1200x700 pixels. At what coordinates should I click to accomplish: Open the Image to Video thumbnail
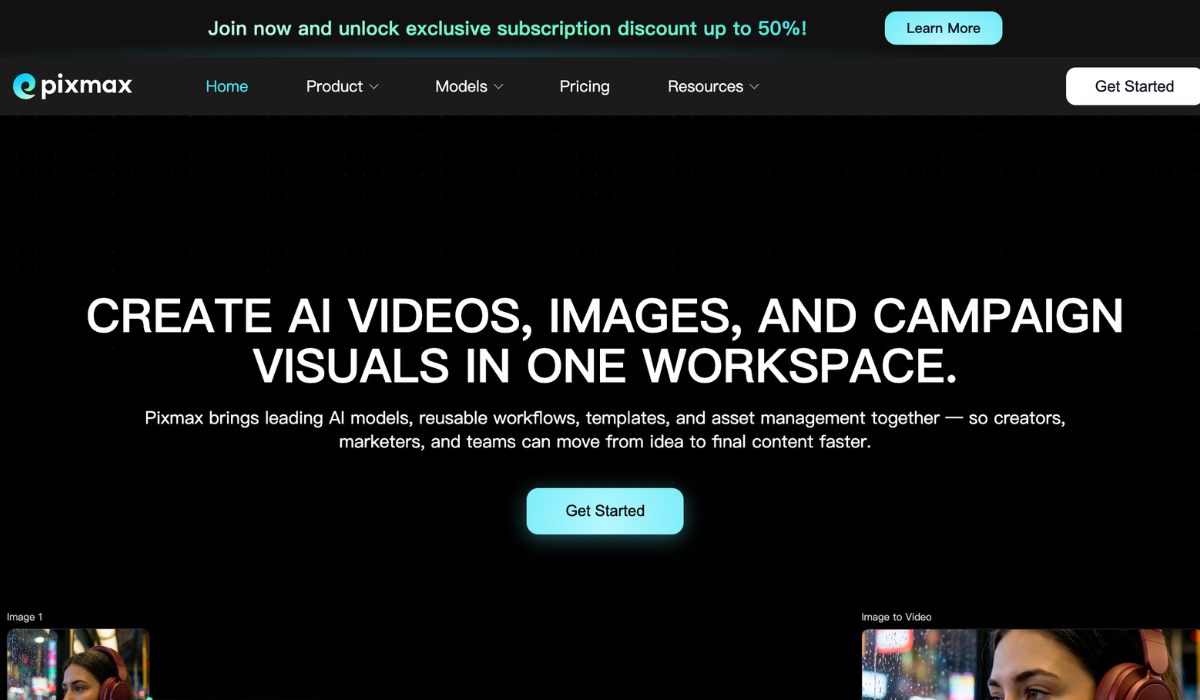1030,664
